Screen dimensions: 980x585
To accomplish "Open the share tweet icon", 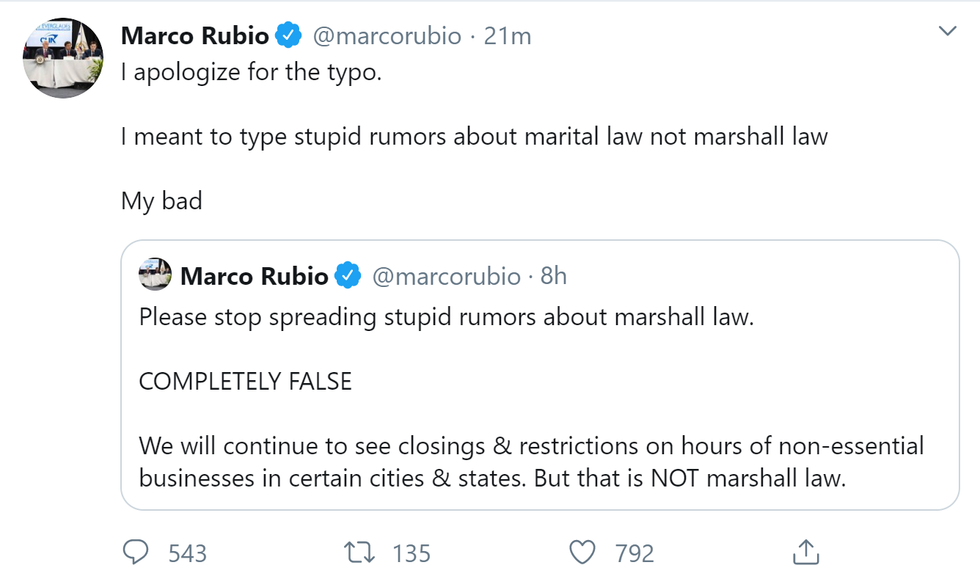I will [x=806, y=552].
